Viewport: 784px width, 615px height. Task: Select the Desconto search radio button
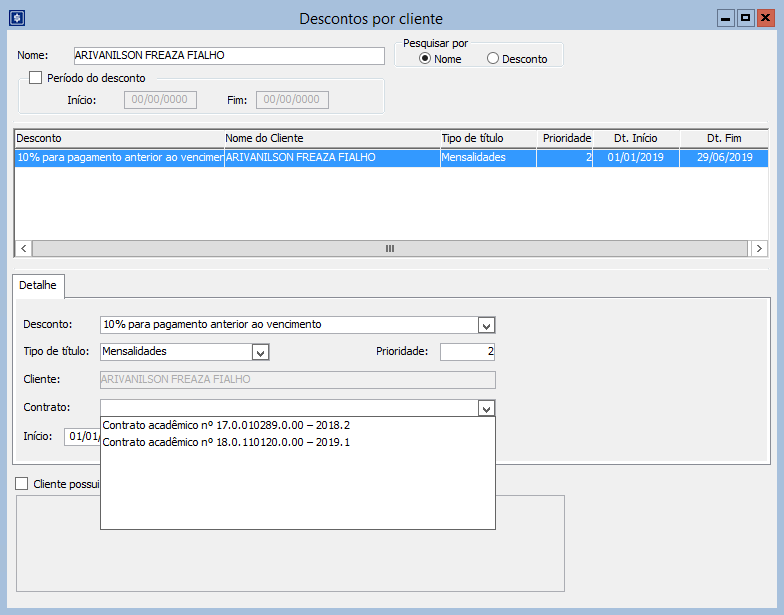[x=492, y=59]
